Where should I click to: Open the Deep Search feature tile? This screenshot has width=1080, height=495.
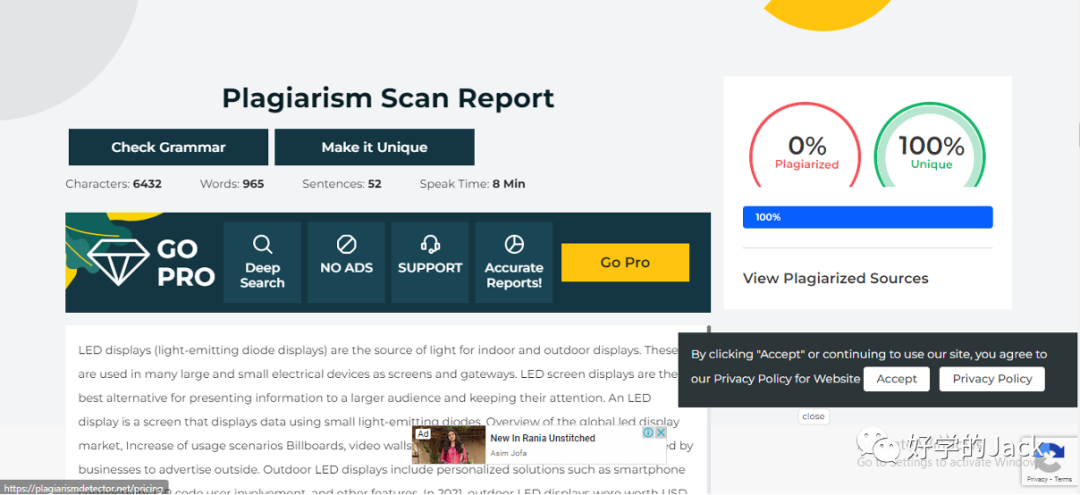click(x=262, y=262)
